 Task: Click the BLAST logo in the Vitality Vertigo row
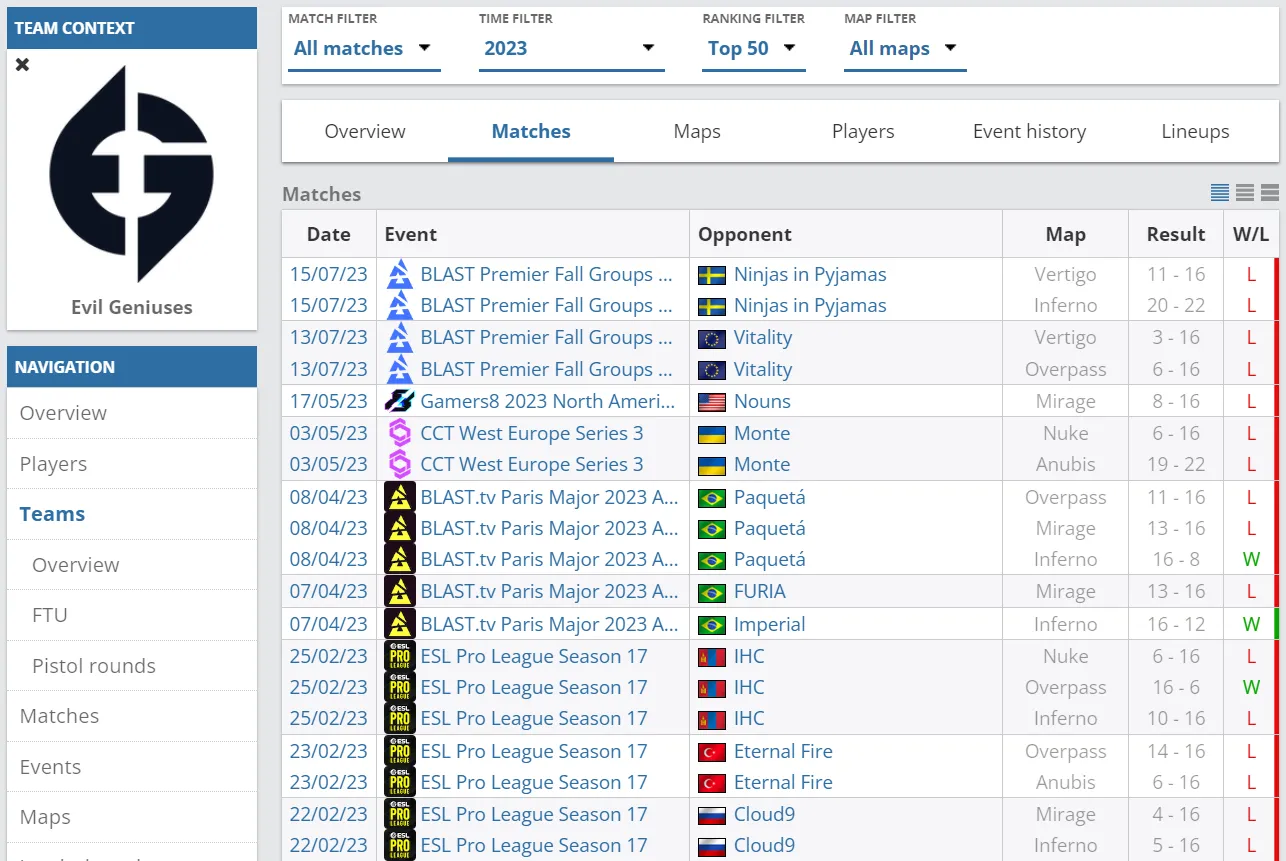tap(400, 338)
